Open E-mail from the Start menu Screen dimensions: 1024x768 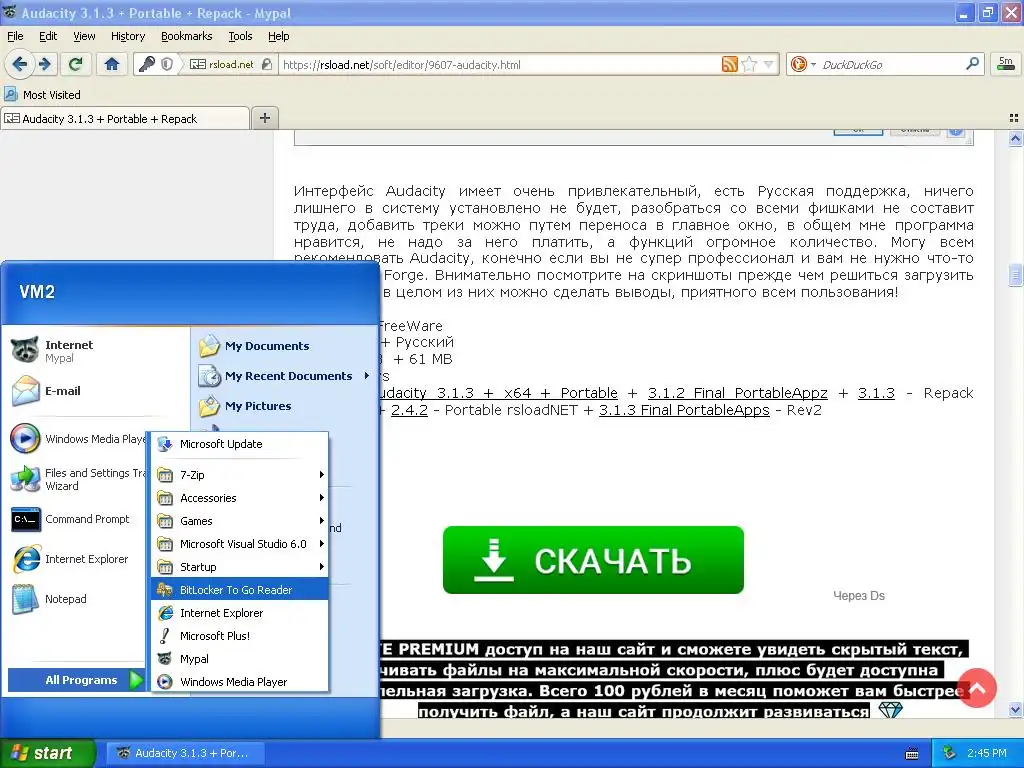click(97, 391)
